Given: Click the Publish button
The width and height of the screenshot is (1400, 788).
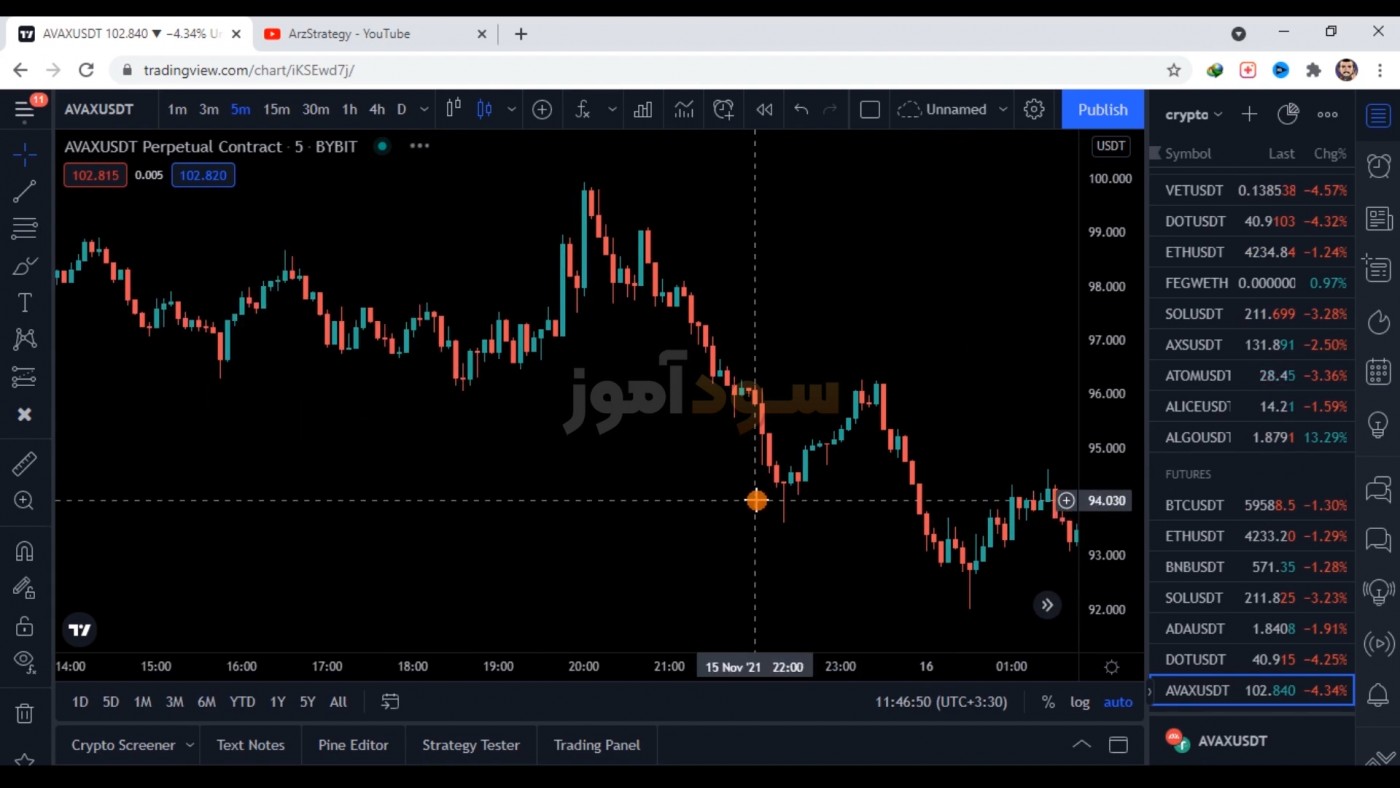Looking at the screenshot, I should (x=1103, y=109).
